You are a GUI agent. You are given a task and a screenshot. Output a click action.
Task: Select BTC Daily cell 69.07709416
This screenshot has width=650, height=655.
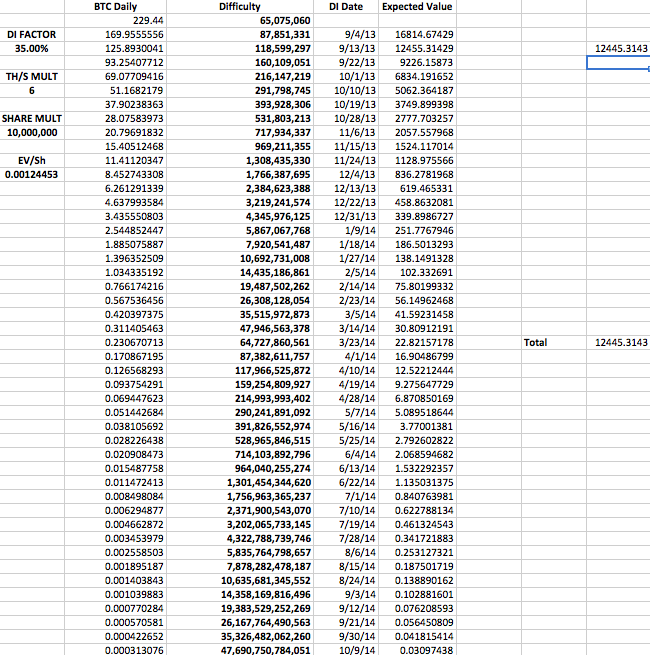pyautogui.click(x=115, y=76)
